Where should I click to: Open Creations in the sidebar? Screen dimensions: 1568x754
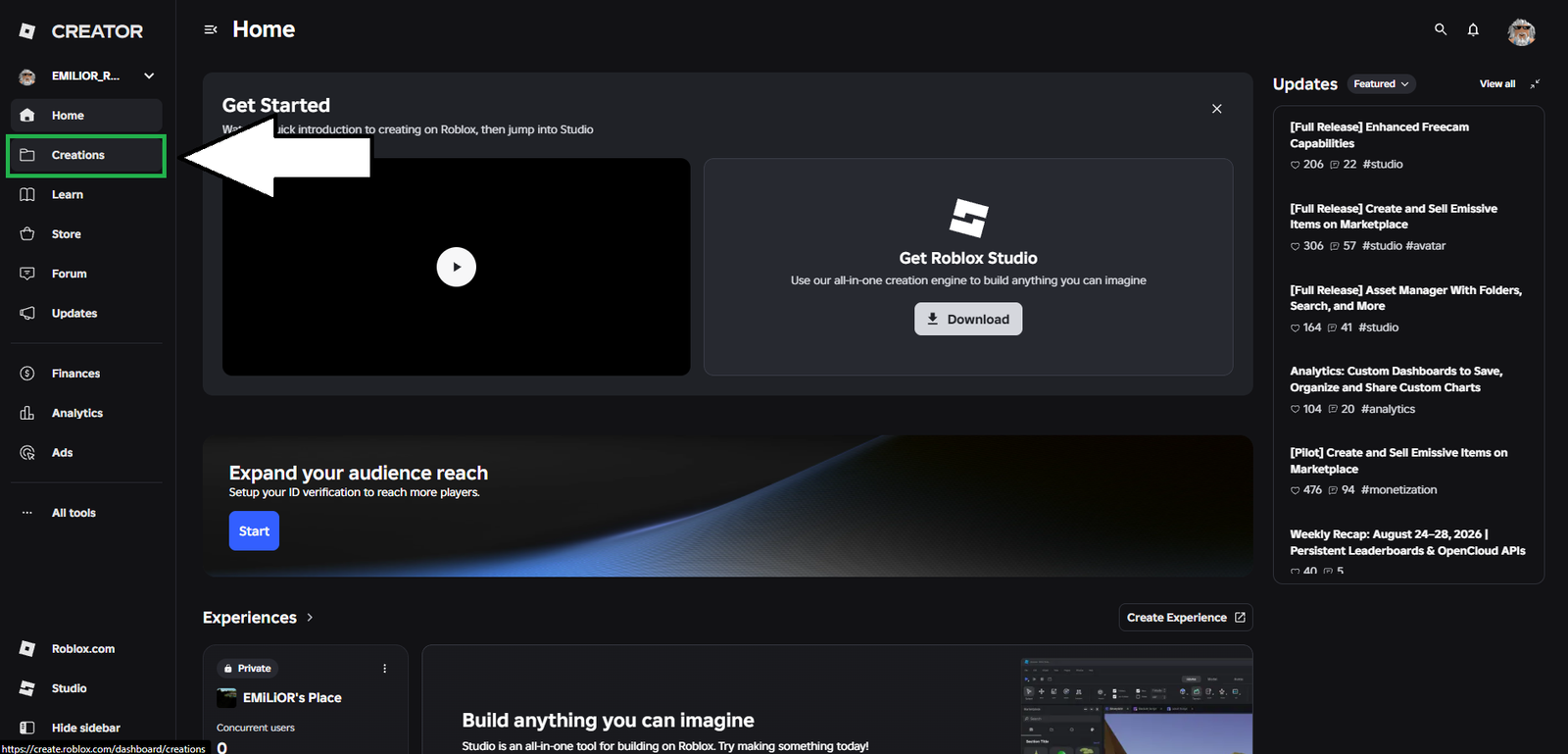(86, 156)
